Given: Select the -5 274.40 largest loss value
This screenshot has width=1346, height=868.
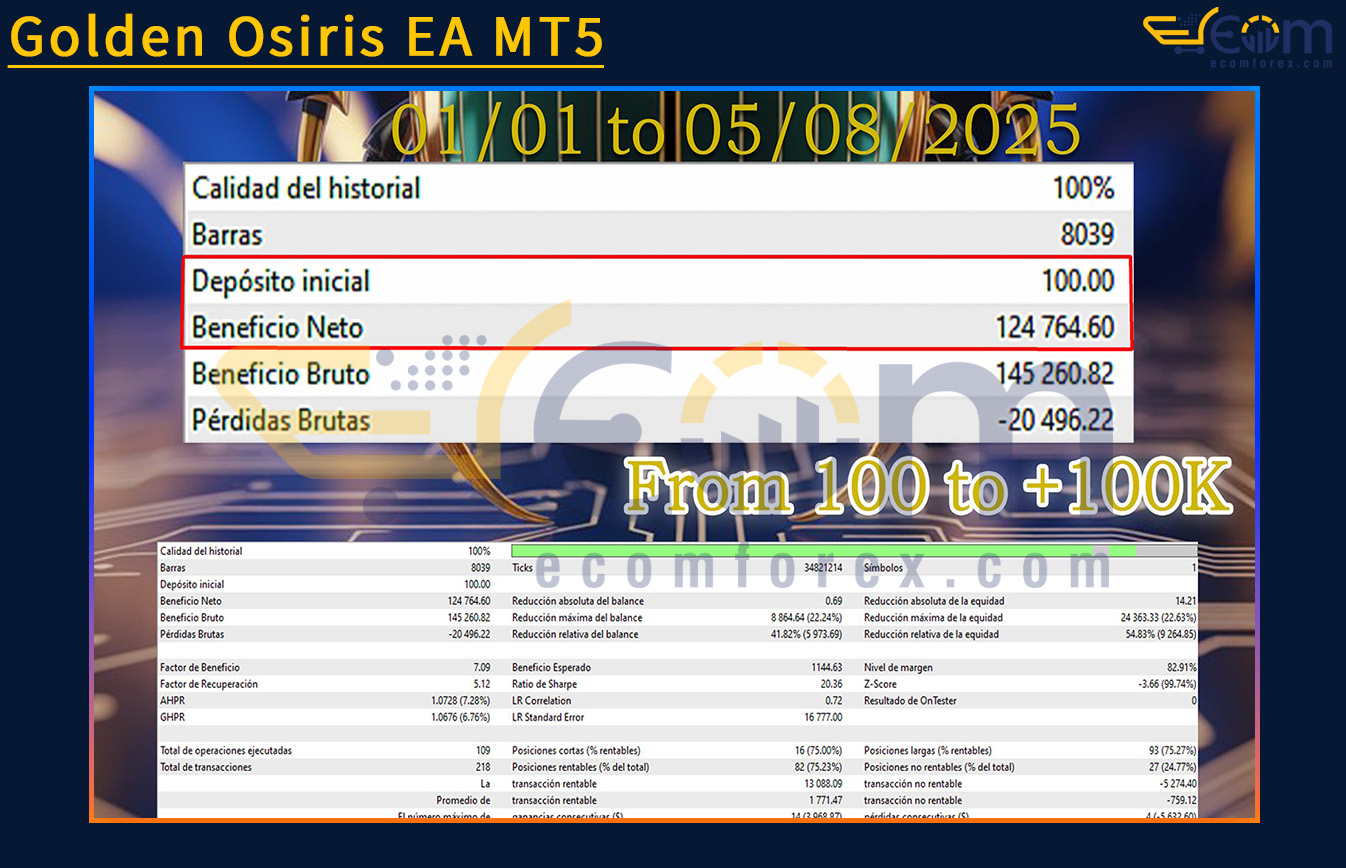Looking at the screenshot, I should tap(1177, 784).
